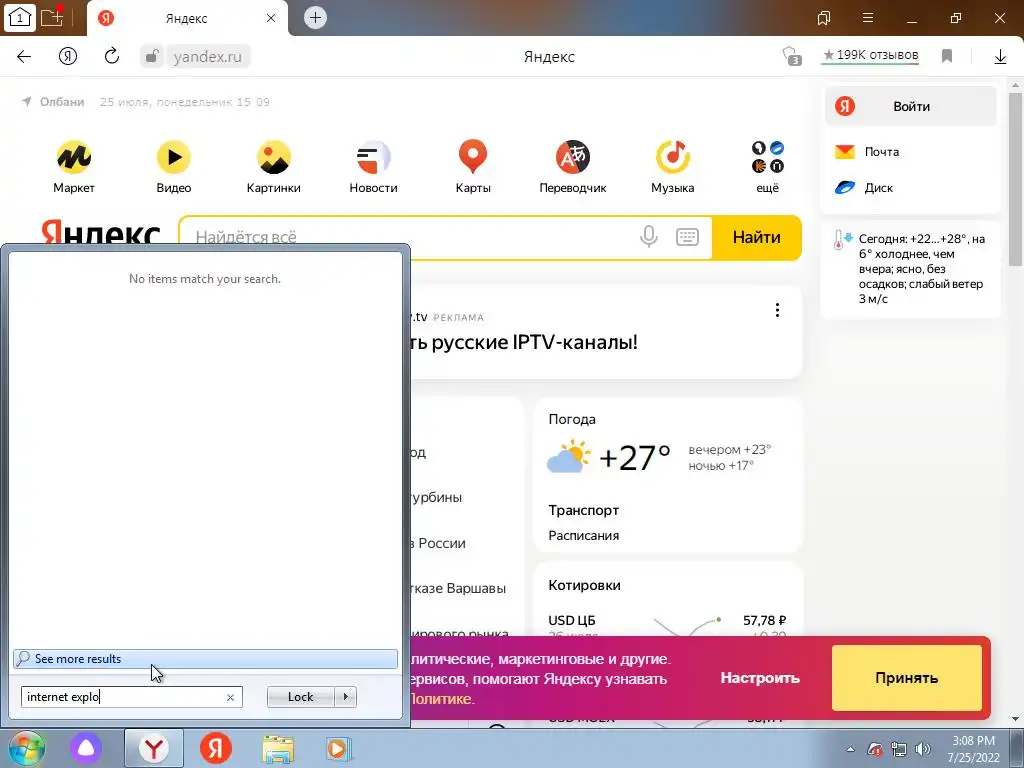Open the Картинки service icon
This screenshot has width=1024, height=768.
[274, 157]
